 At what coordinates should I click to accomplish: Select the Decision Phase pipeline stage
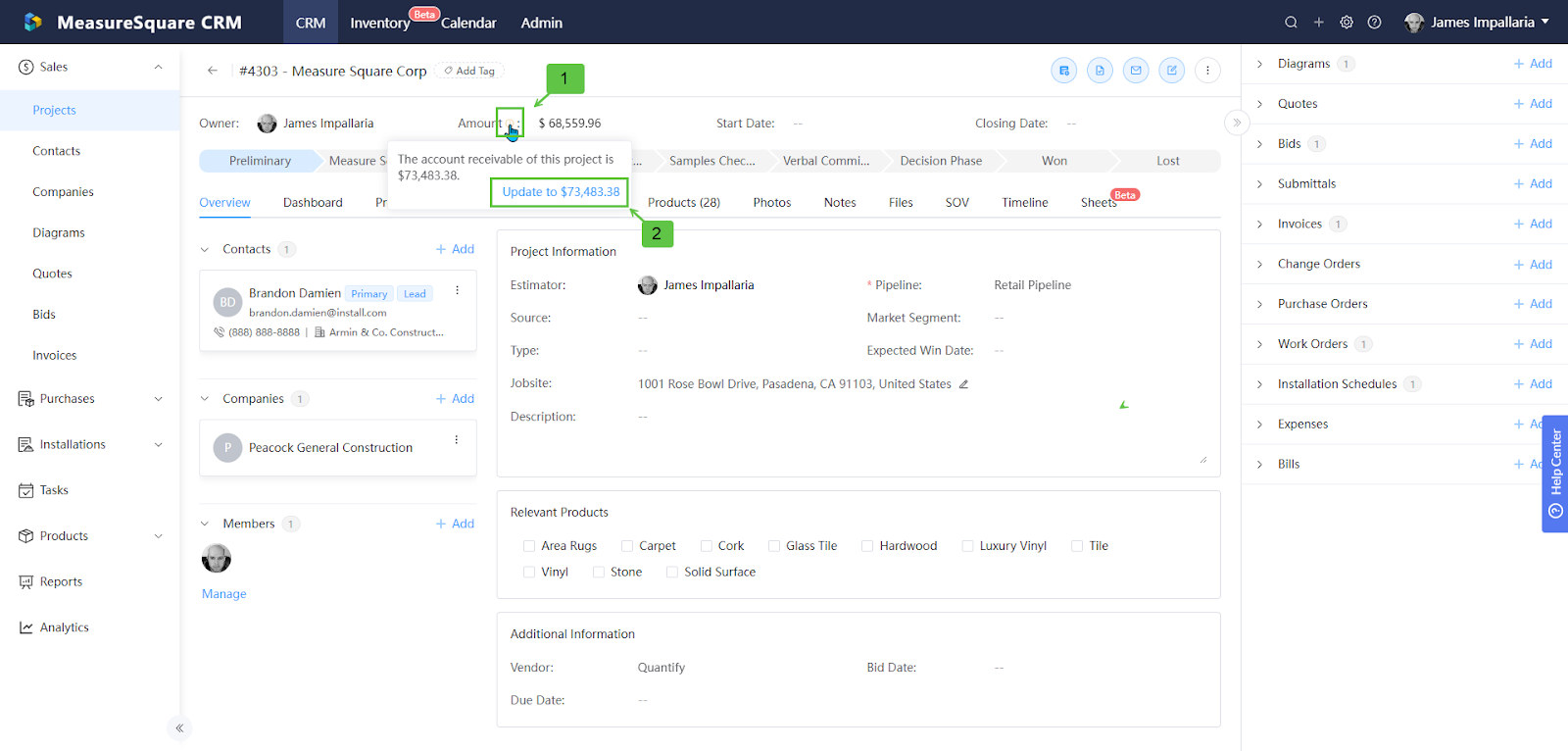pos(941,161)
